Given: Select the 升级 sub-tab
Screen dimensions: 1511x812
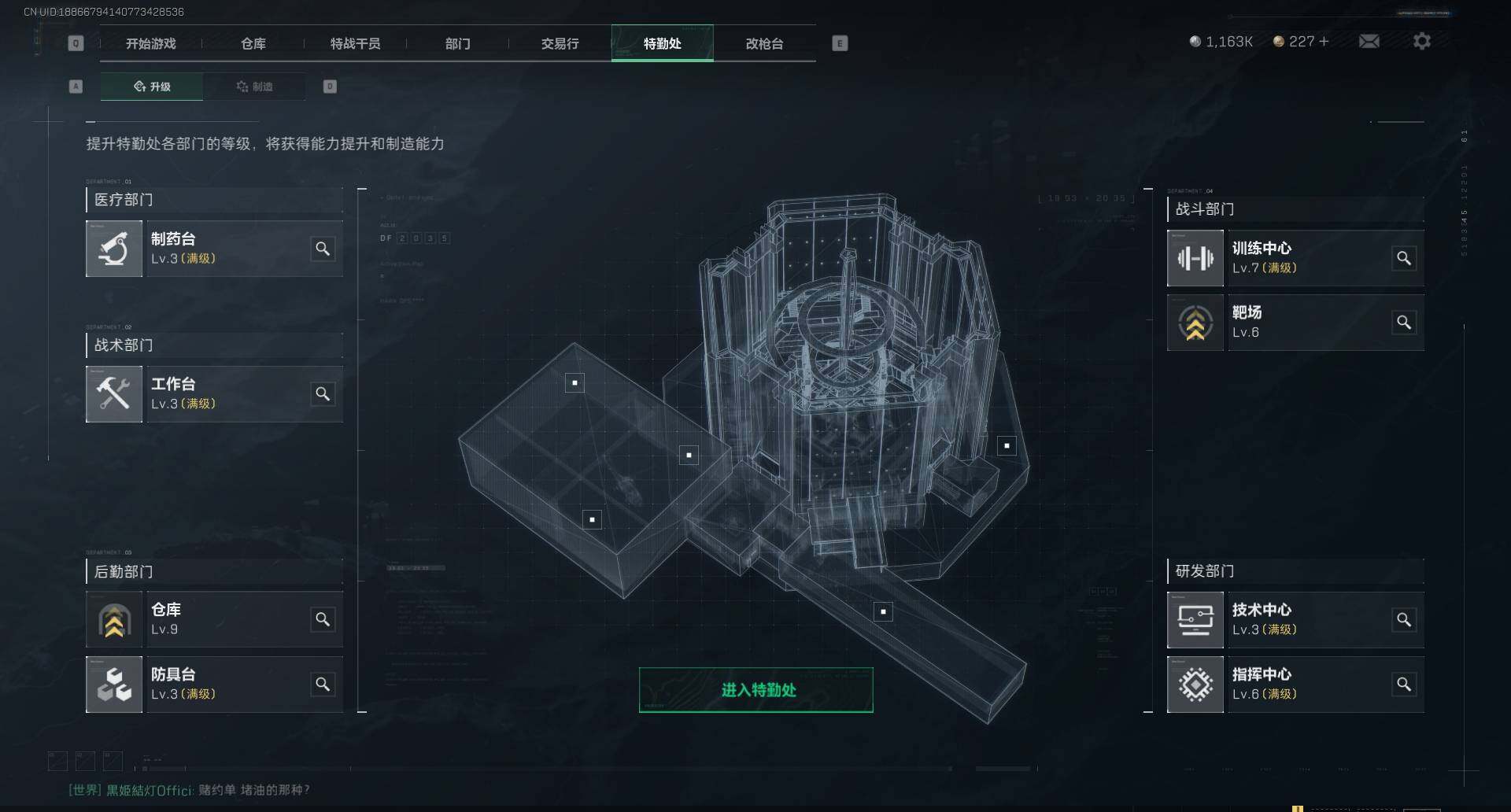Looking at the screenshot, I should click(x=152, y=87).
